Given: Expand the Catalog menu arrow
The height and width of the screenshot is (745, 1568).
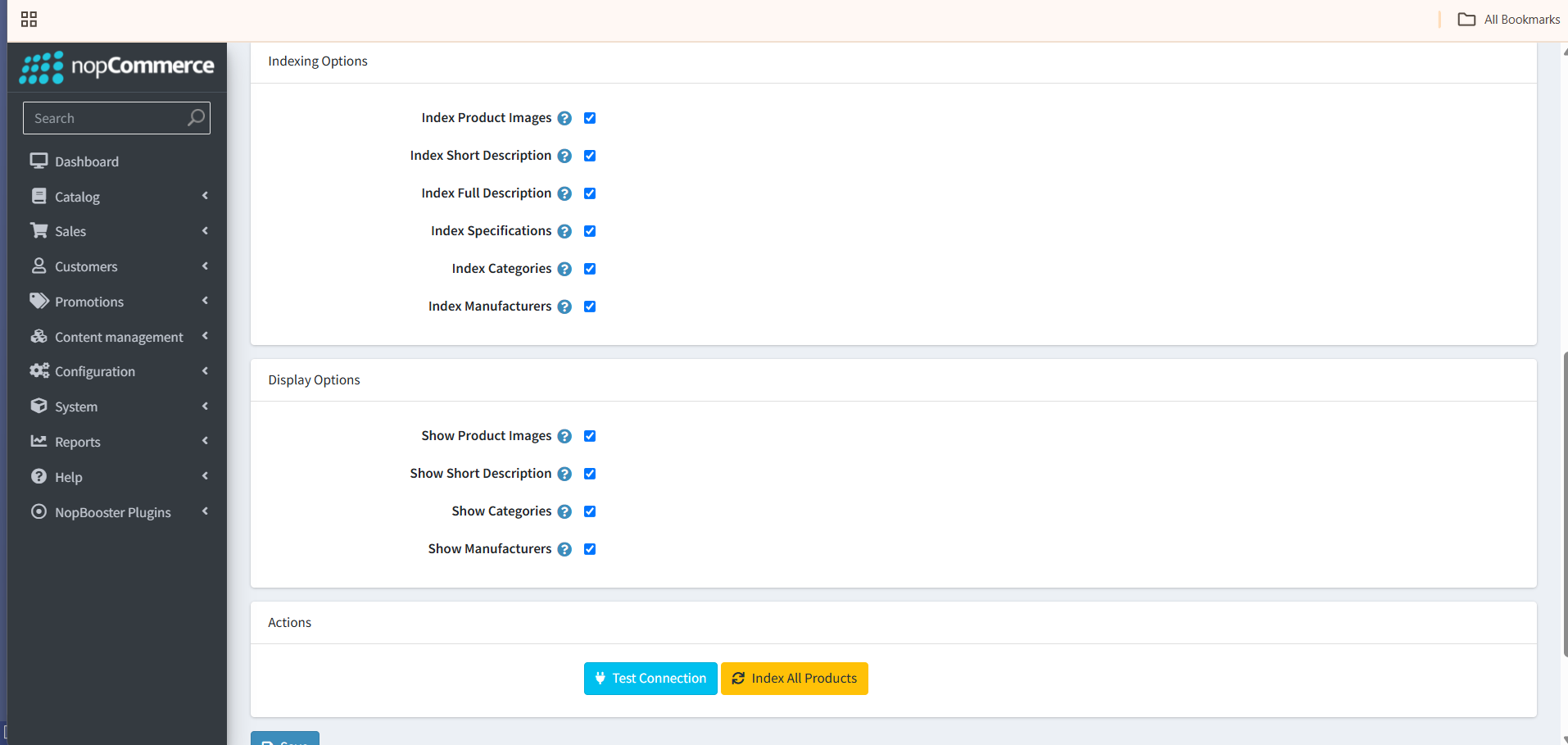Looking at the screenshot, I should (x=205, y=196).
